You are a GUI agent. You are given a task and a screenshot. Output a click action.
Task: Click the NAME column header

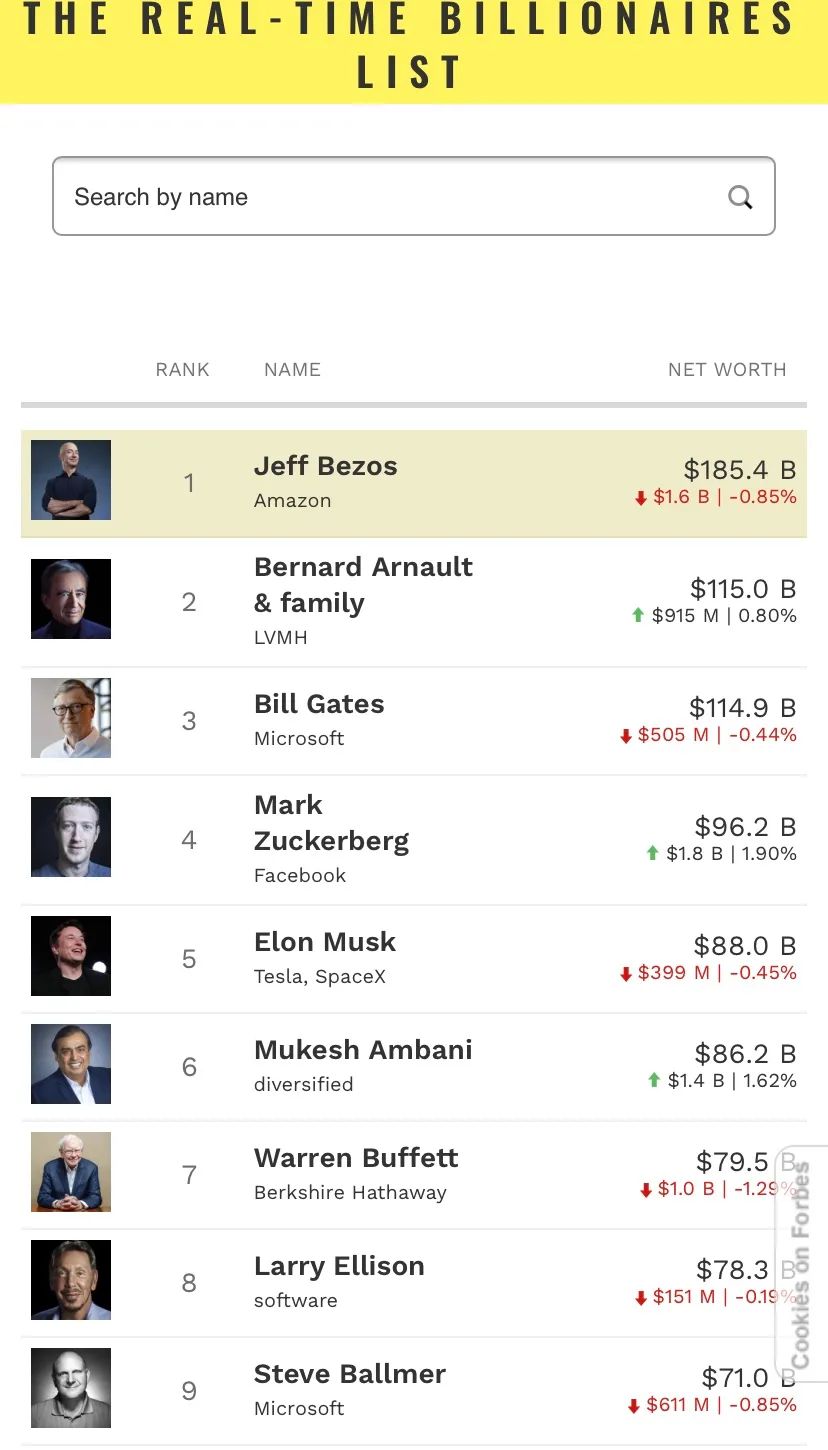click(292, 370)
